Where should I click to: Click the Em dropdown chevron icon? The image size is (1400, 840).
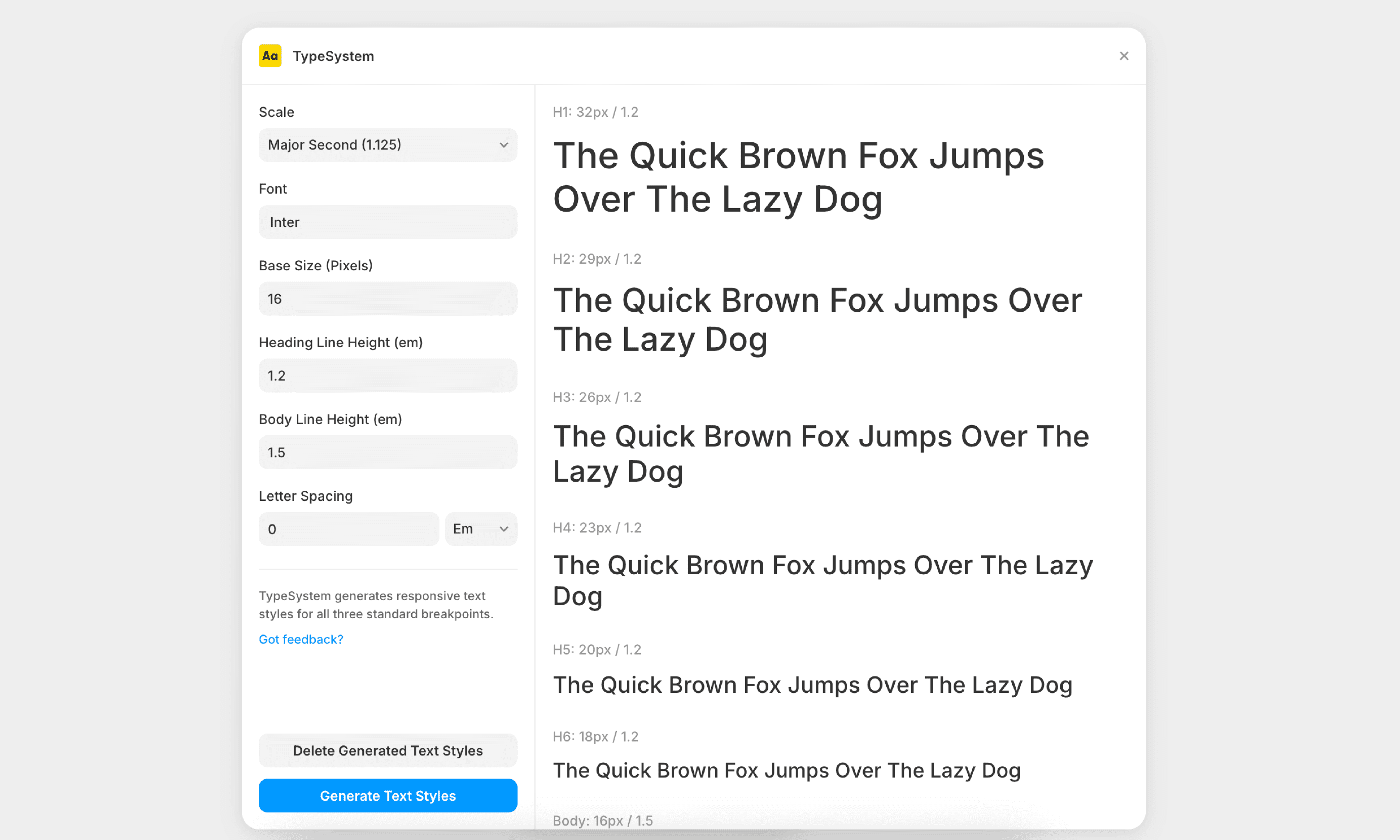coord(503,529)
